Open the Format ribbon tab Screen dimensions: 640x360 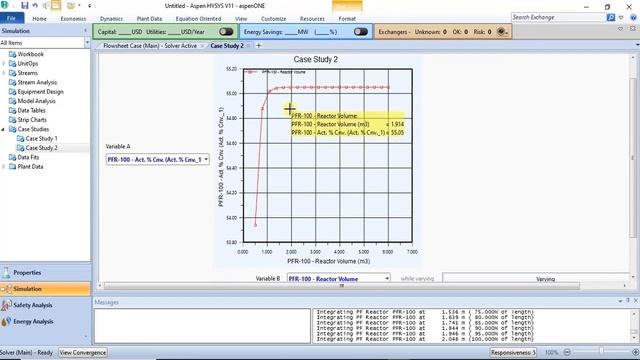coord(347,19)
